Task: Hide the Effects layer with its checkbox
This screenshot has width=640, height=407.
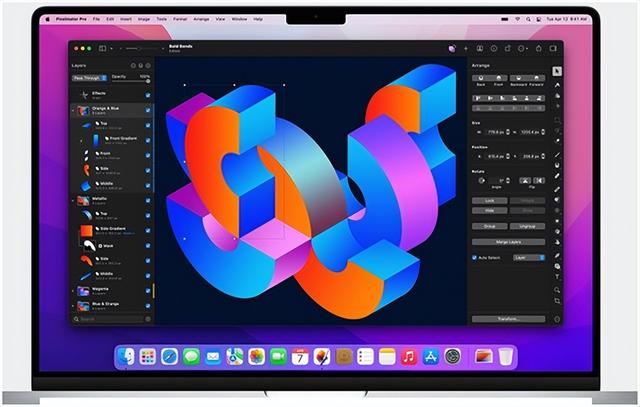Action: (x=148, y=95)
